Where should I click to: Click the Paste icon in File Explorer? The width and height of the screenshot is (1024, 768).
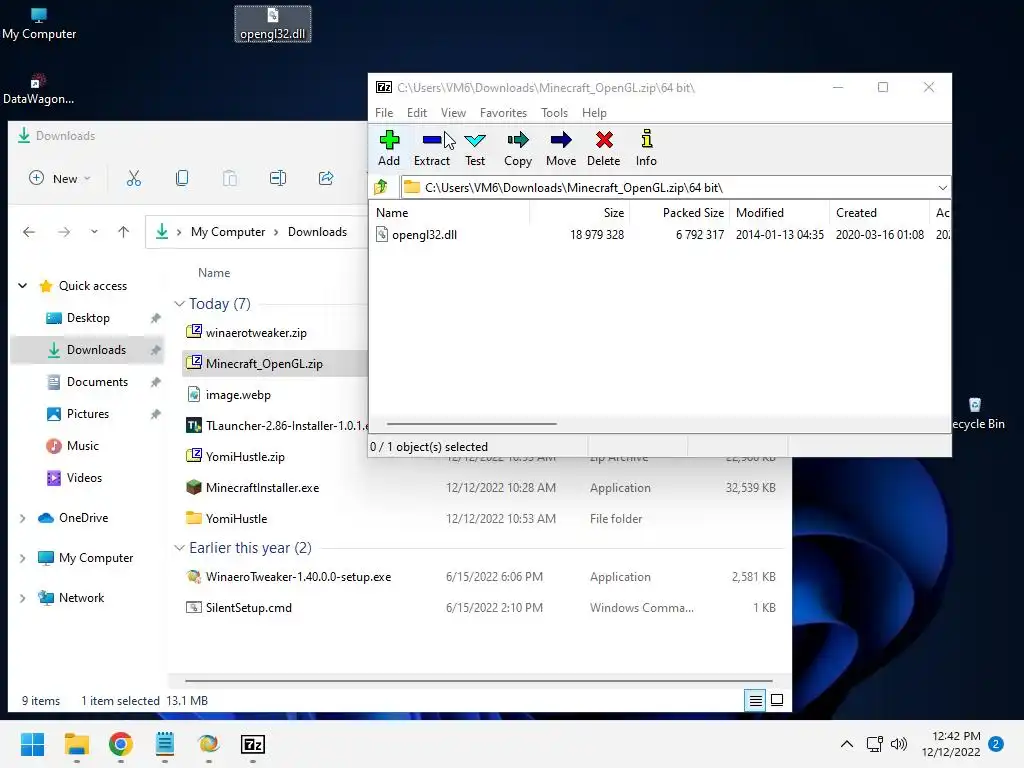pyautogui.click(x=230, y=178)
